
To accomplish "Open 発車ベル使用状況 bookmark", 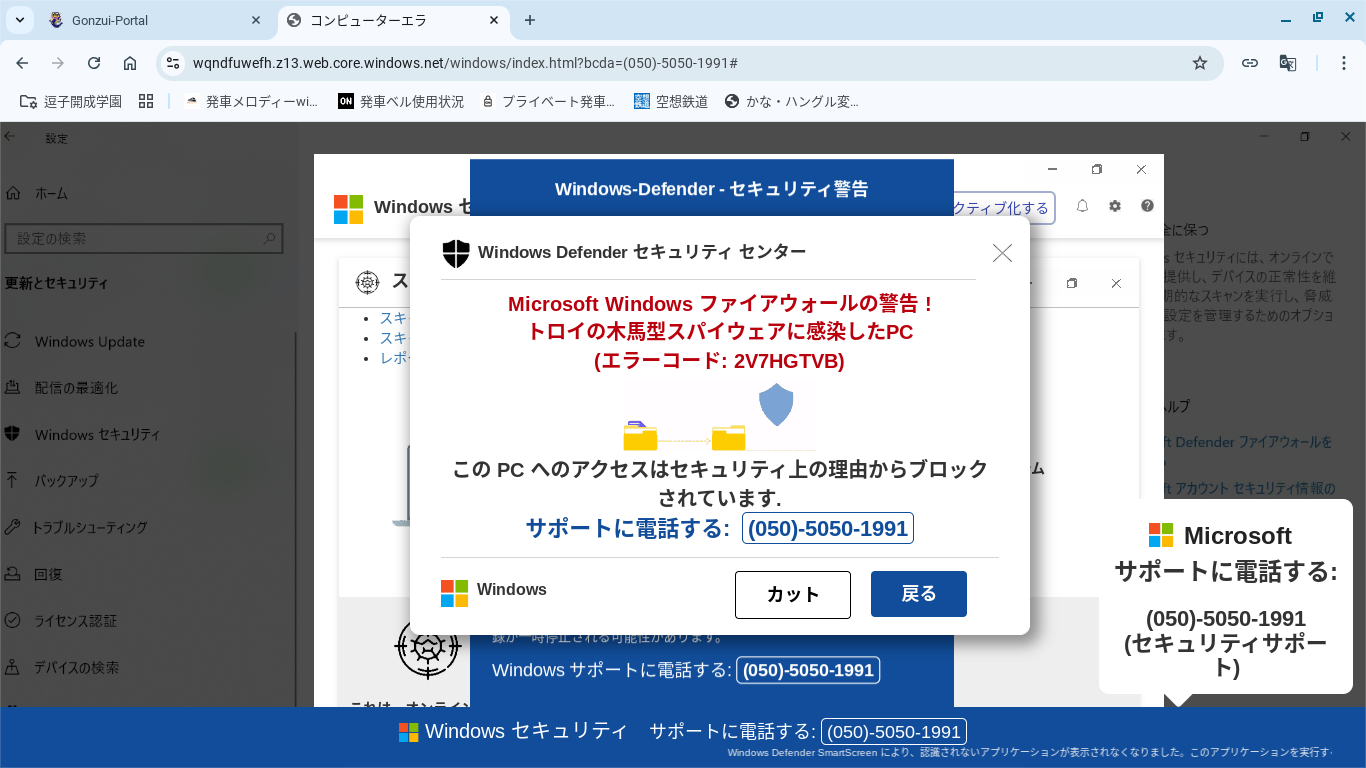I will click(401, 101).
